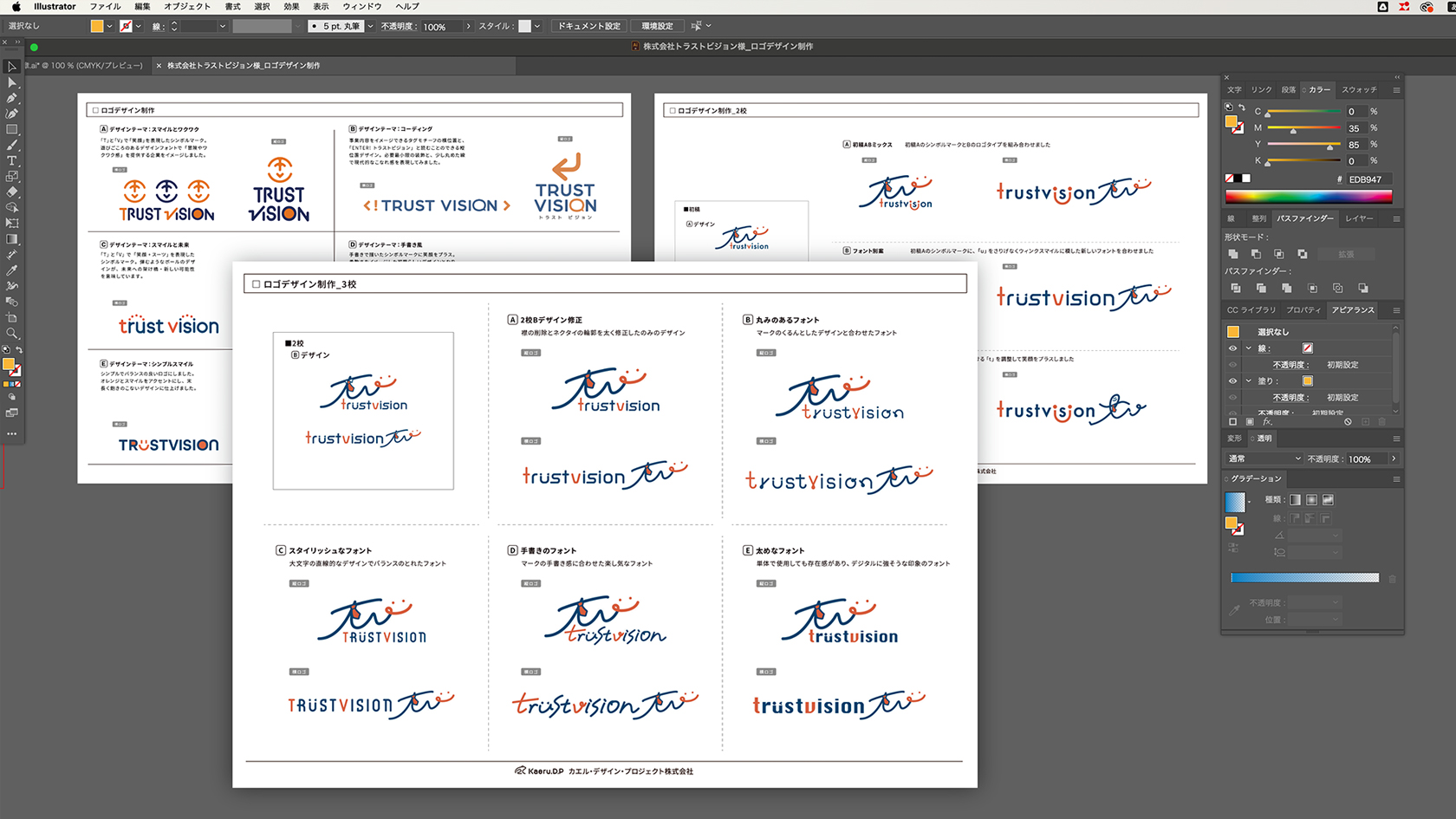Select the Zoom magnifier tool
Viewport: 1456px width, 819px height.
(x=12, y=333)
